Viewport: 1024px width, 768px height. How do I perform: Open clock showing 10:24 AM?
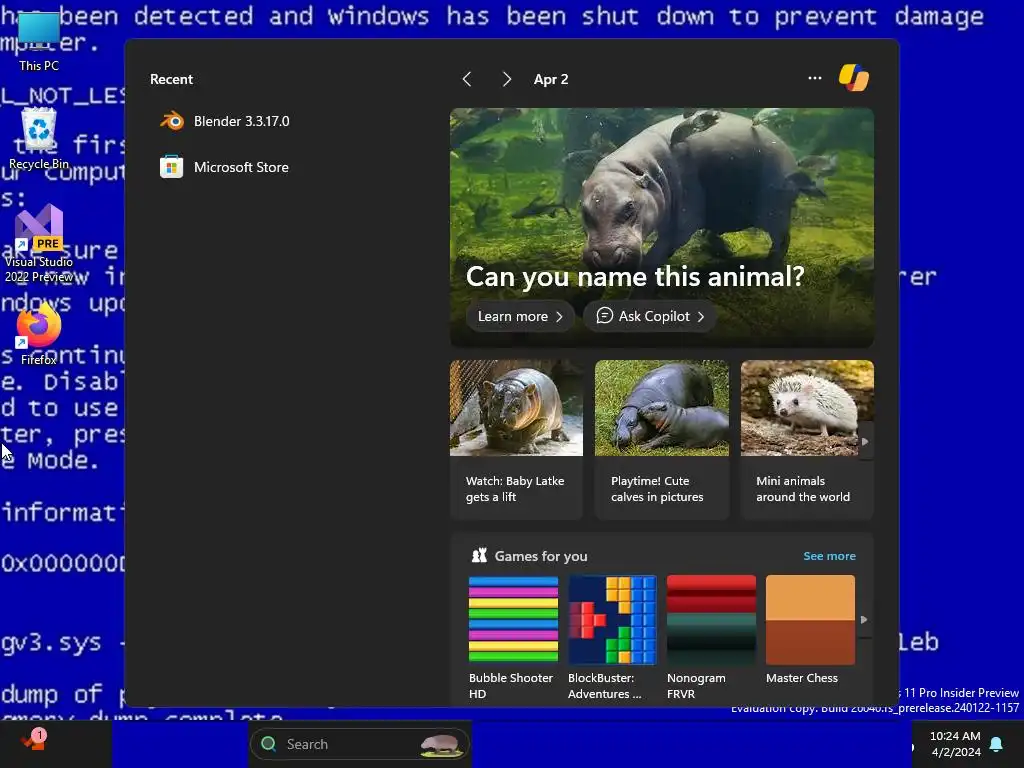point(955,744)
